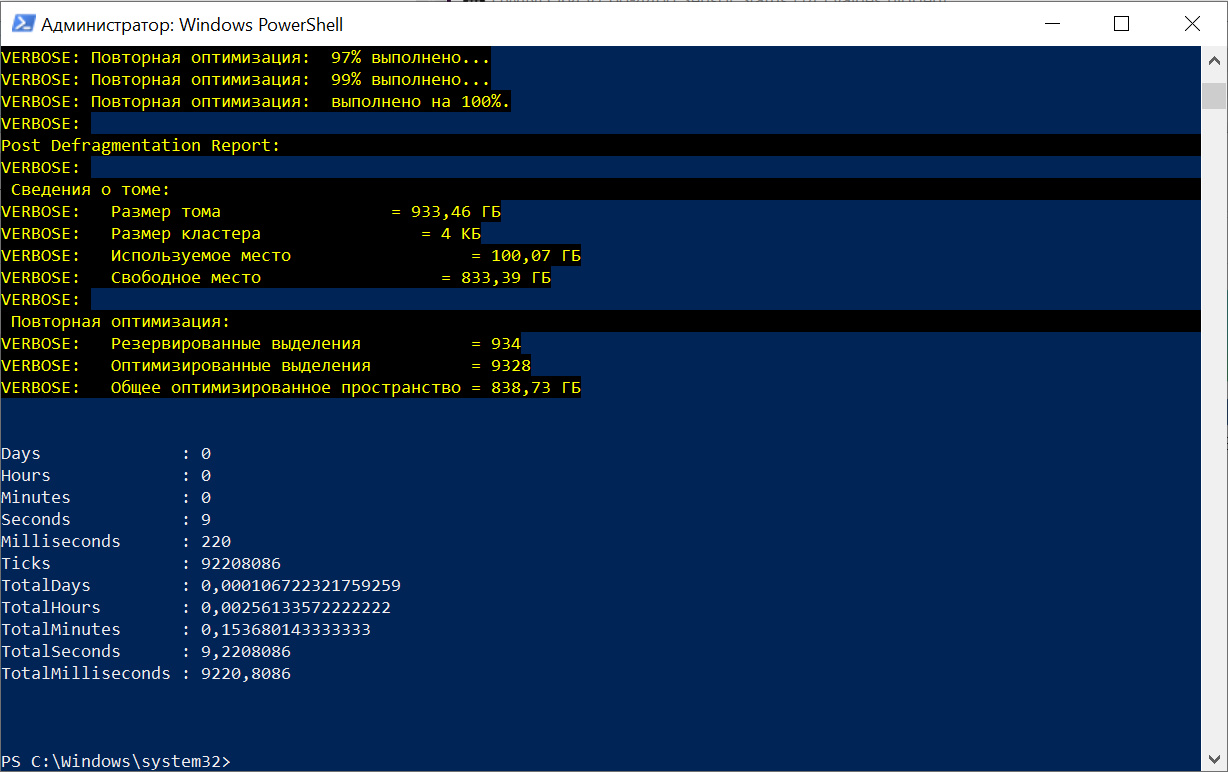
Task: Click the 'Свободное место' label
Action: [186, 278]
